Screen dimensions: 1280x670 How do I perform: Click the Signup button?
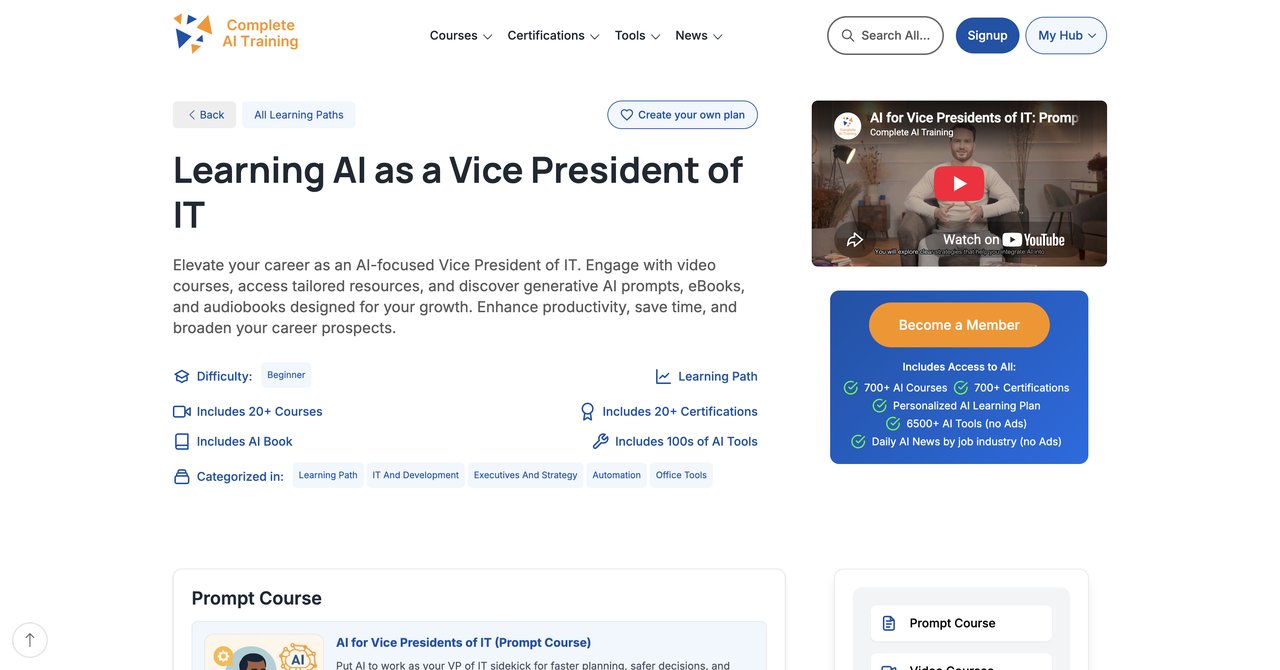(x=987, y=35)
